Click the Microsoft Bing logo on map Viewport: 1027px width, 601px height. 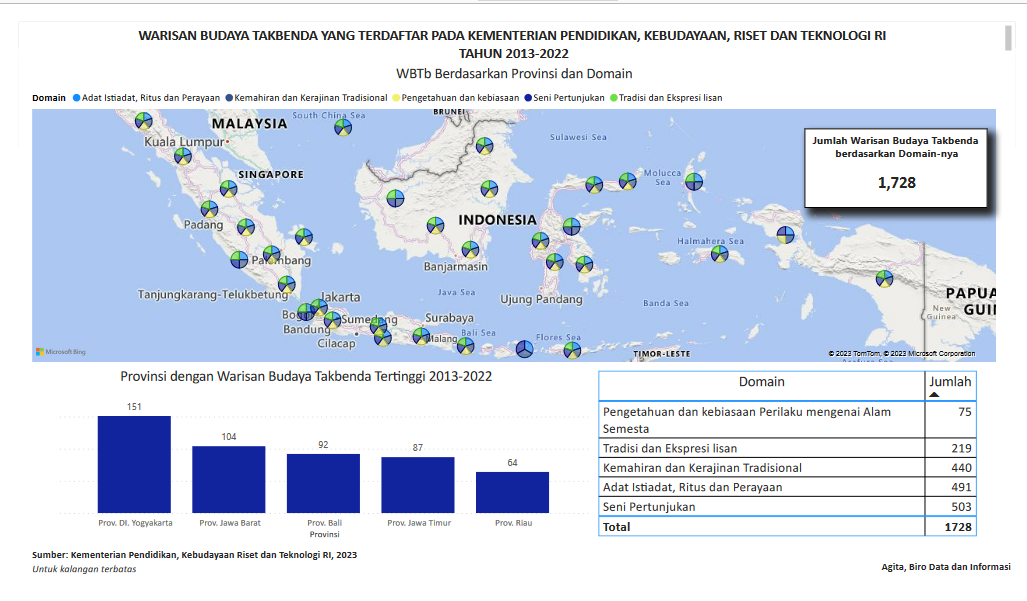click(x=61, y=352)
